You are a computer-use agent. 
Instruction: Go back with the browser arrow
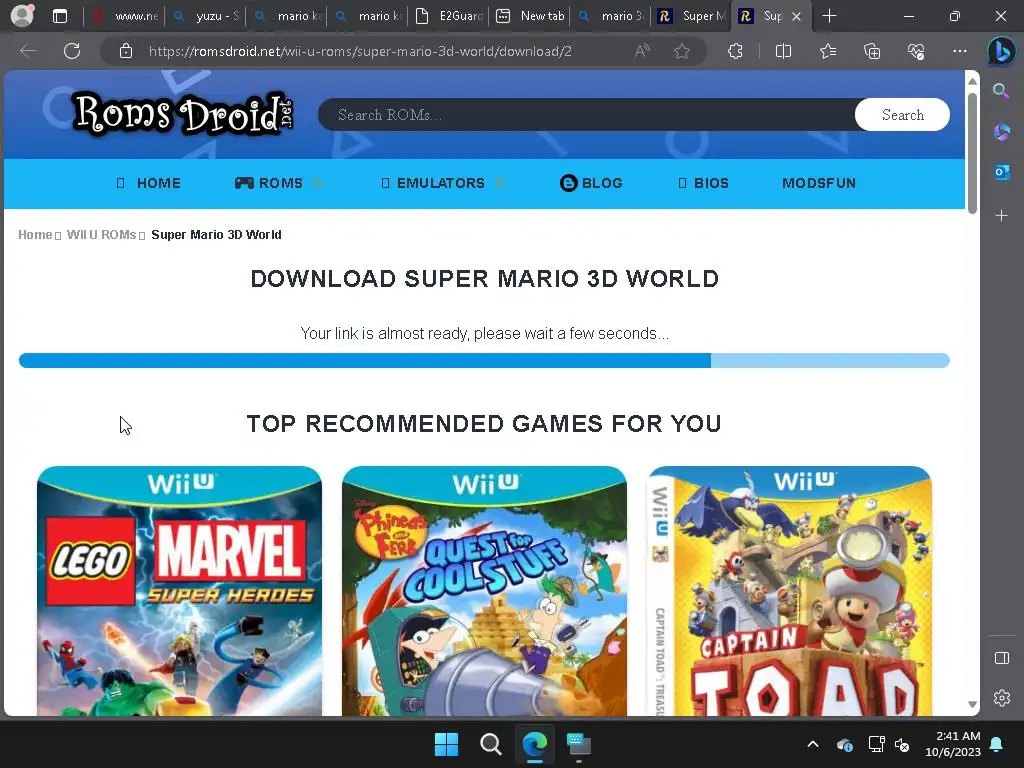pos(27,51)
